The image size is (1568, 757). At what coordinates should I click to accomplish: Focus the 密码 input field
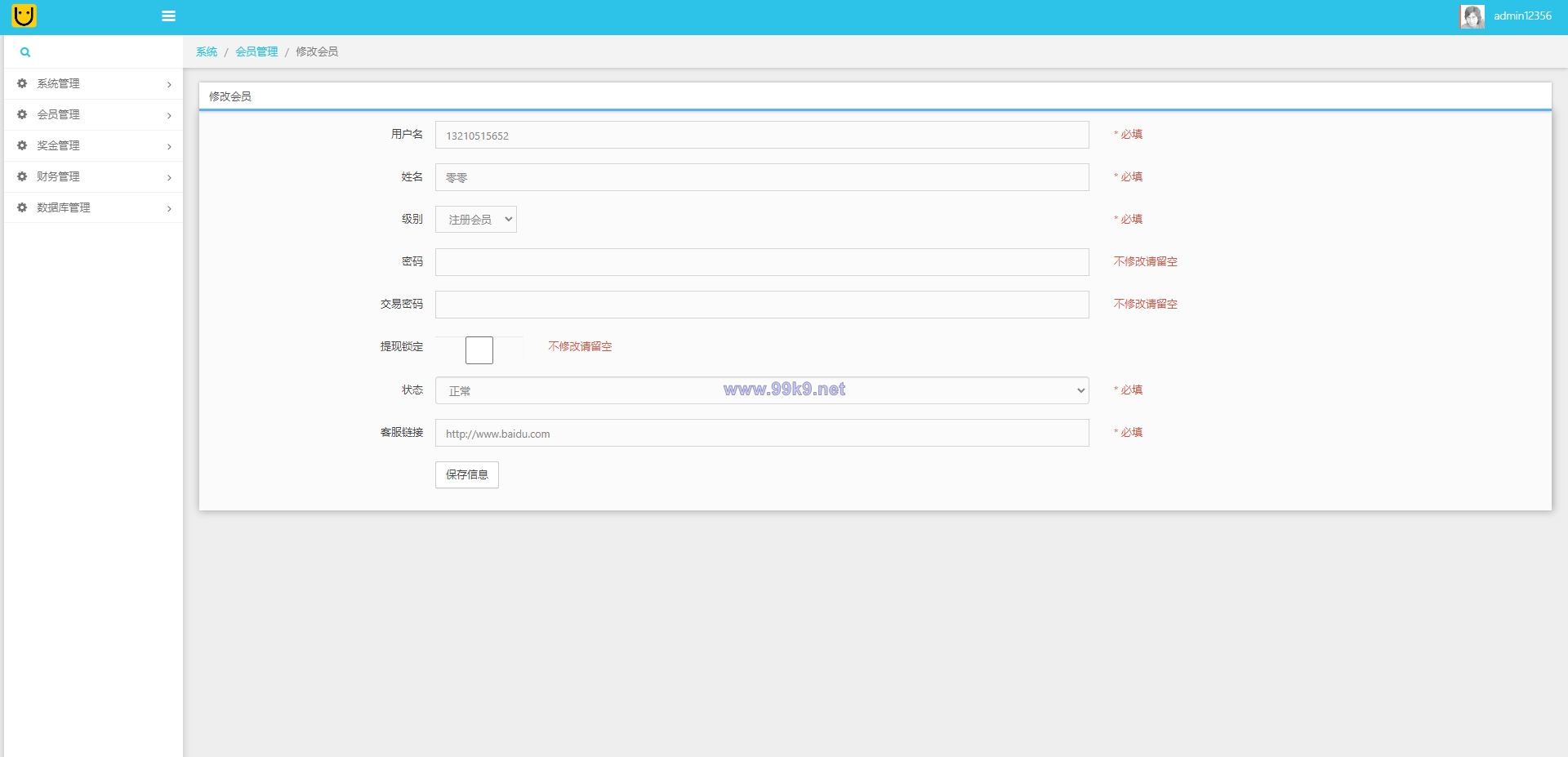(x=762, y=262)
